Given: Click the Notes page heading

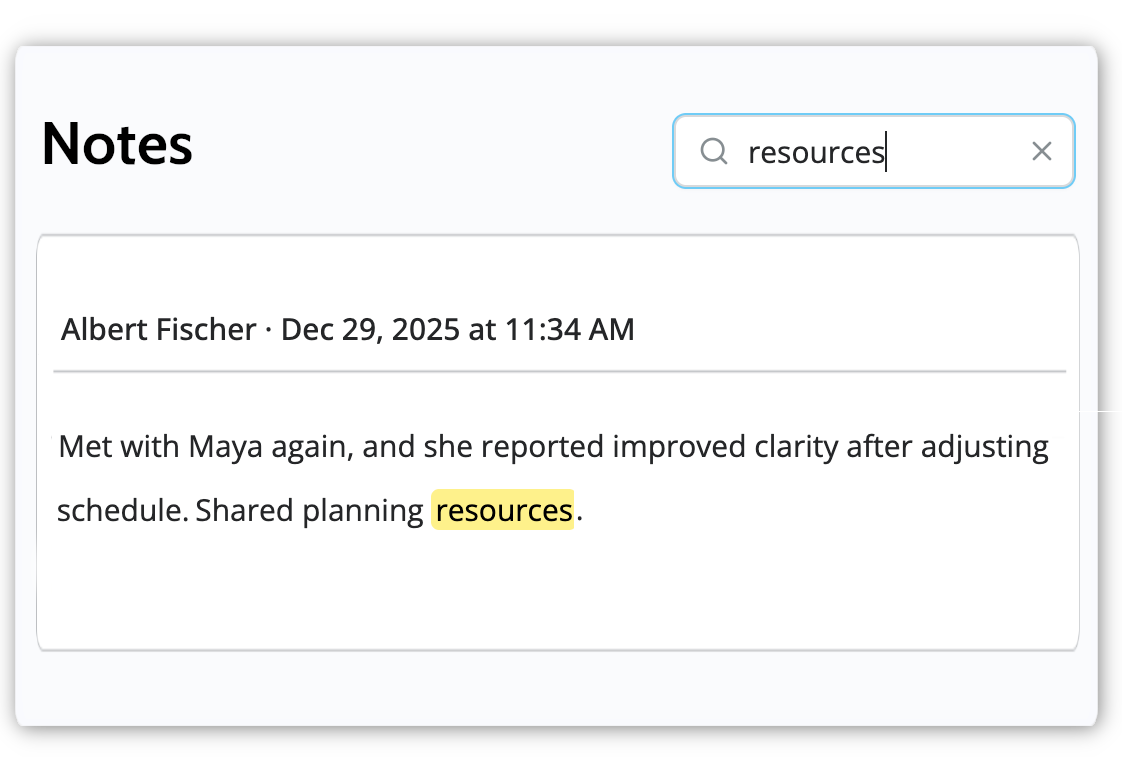Looking at the screenshot, I should pyautogui.click(x=117, y=144).
